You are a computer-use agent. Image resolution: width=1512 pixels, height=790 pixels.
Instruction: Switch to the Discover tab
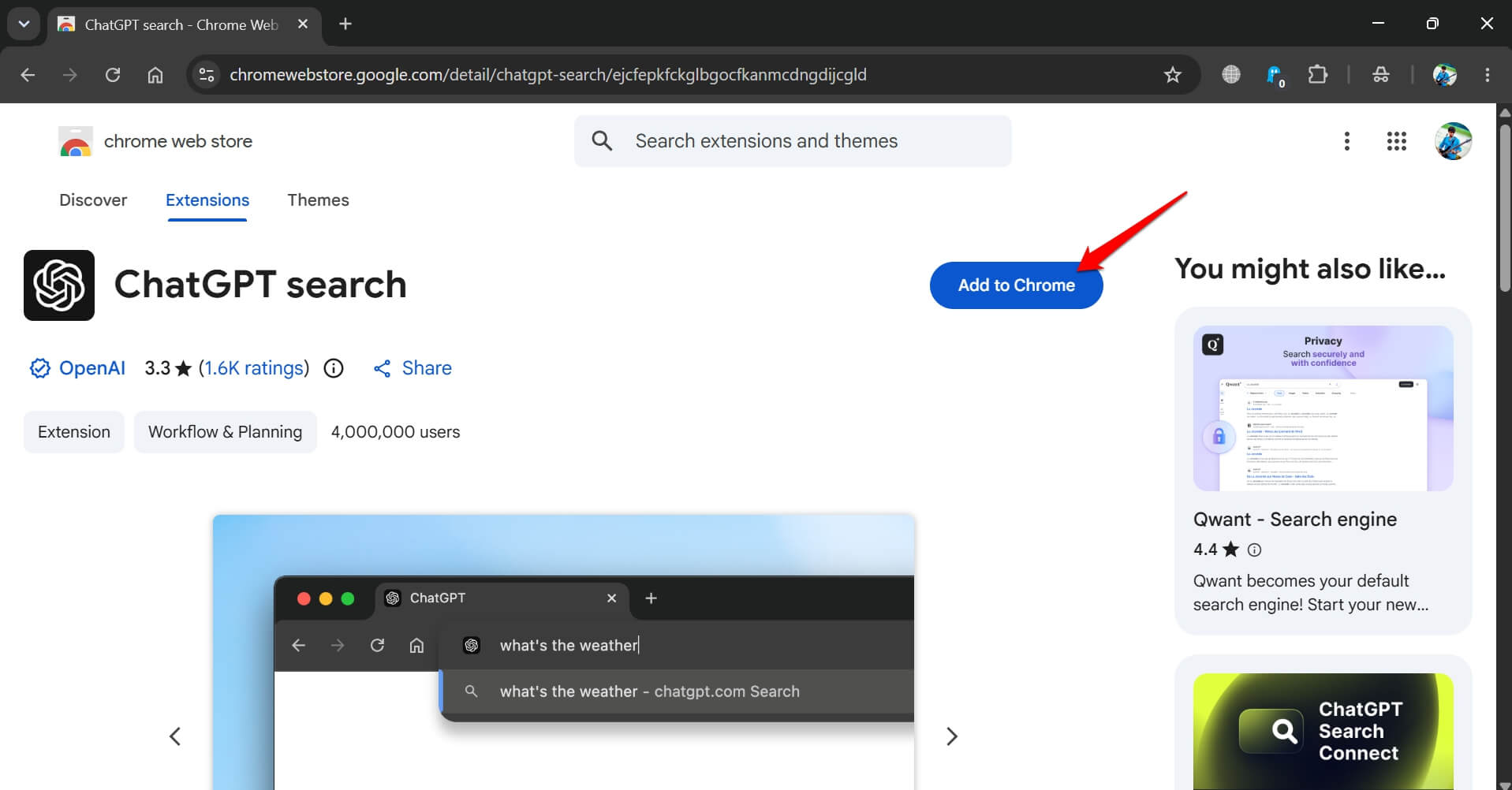[93, 200]
